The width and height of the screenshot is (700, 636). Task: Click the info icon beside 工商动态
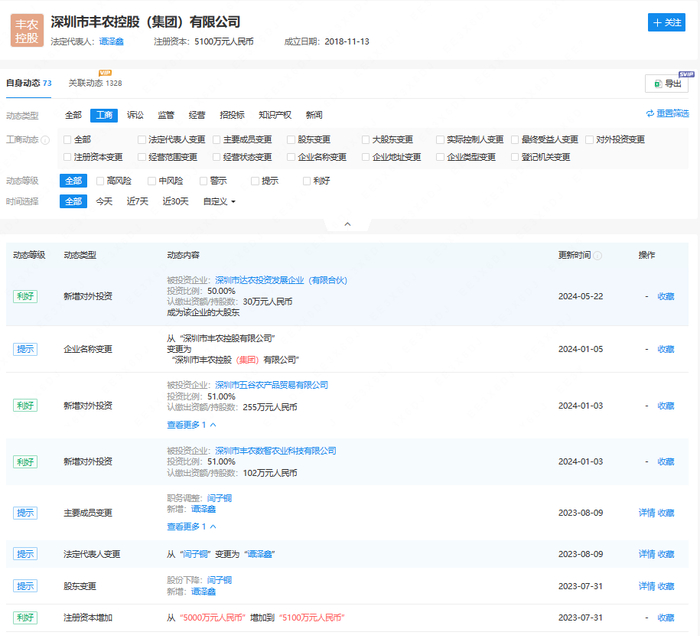point(45,140)
